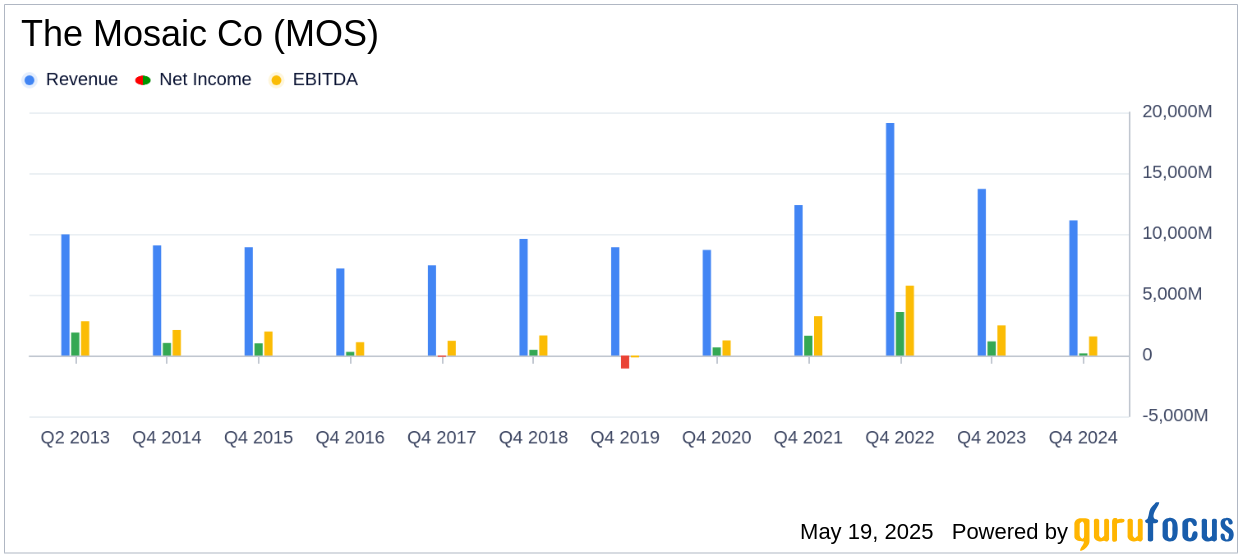Select the Q4 2021 EBITDA bar

818,336
